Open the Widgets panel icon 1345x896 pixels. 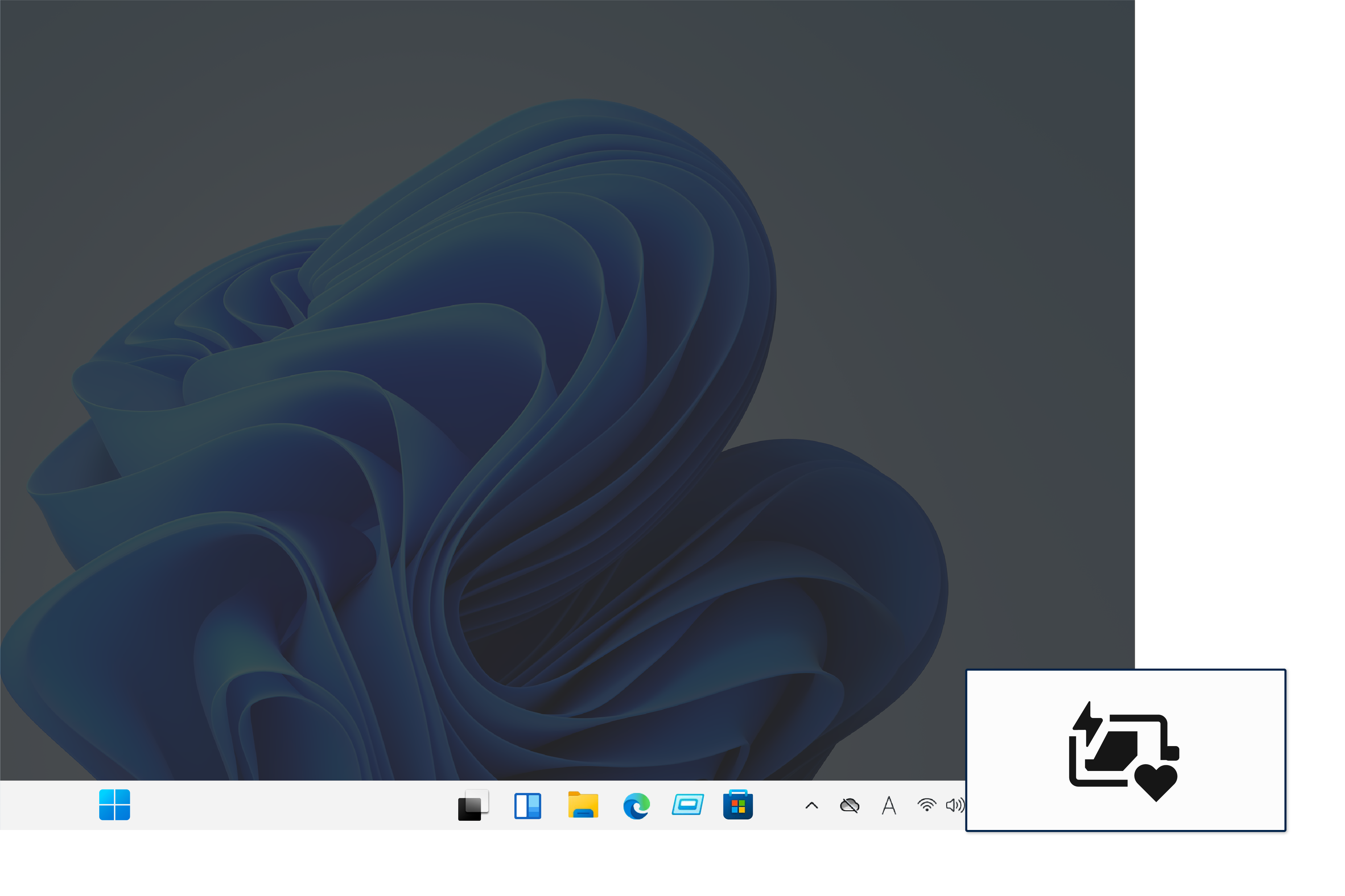coord(527,805)
